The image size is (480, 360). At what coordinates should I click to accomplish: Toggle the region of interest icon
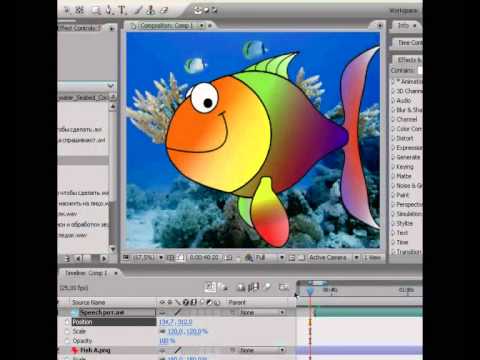point(292,258)
